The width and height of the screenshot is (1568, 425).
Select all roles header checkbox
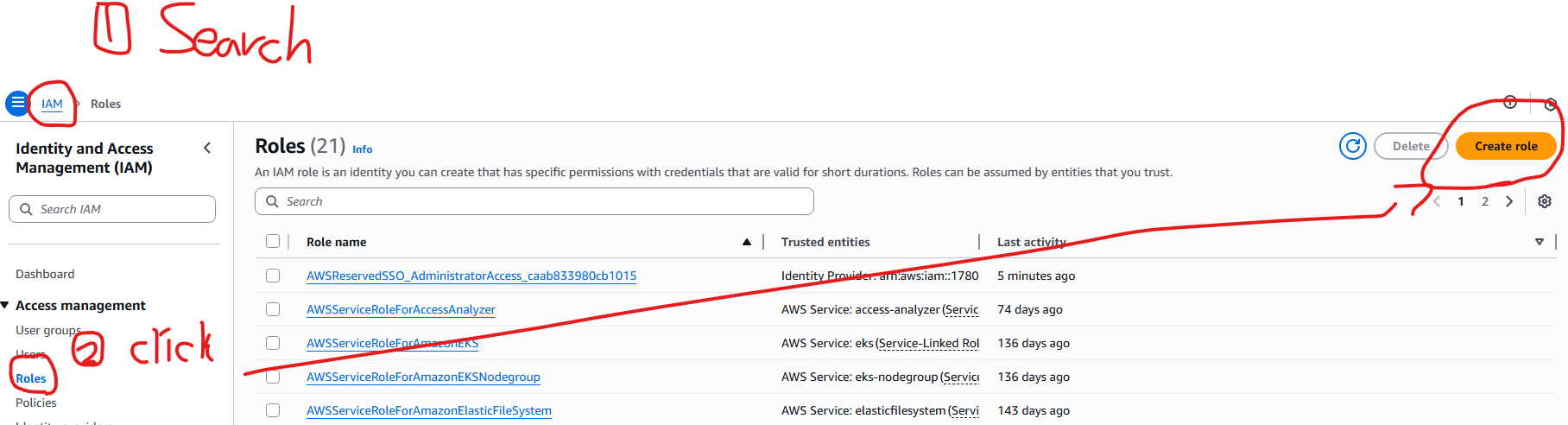coord(273,241)
